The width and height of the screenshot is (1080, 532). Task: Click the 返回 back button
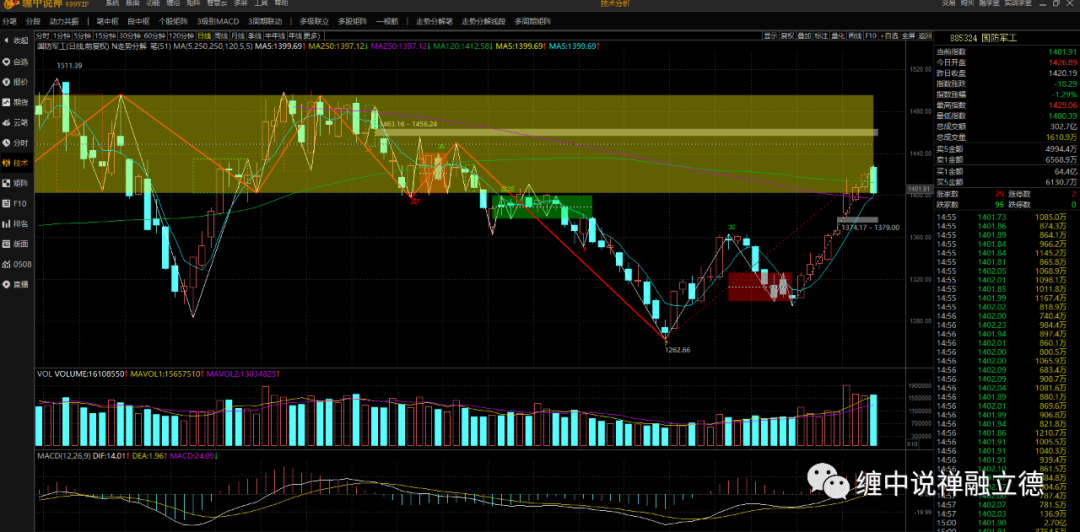coord(924,36)
